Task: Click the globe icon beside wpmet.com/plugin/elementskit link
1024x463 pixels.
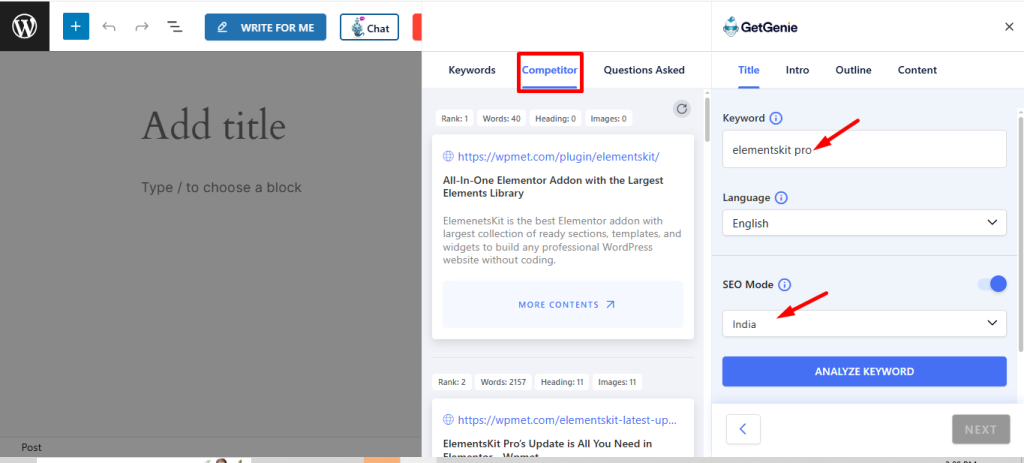Action: click(x=448, y=157)
